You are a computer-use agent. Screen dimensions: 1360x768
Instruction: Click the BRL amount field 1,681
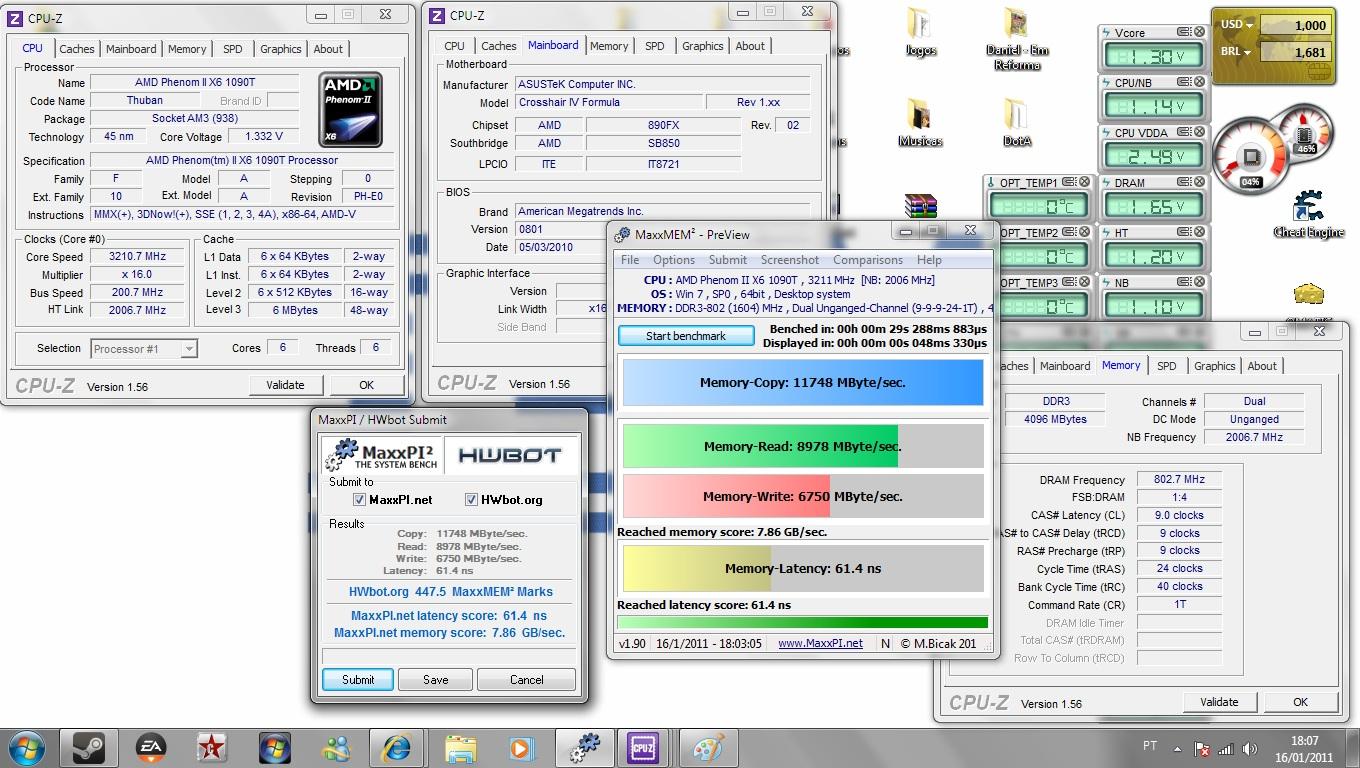pyautogui.click(x=1295, y=52)
